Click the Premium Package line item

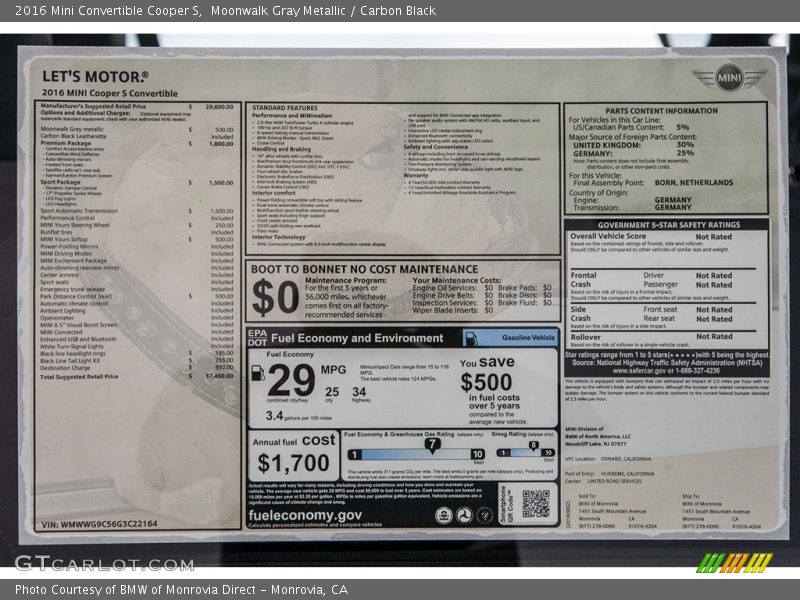pos(137,144)
